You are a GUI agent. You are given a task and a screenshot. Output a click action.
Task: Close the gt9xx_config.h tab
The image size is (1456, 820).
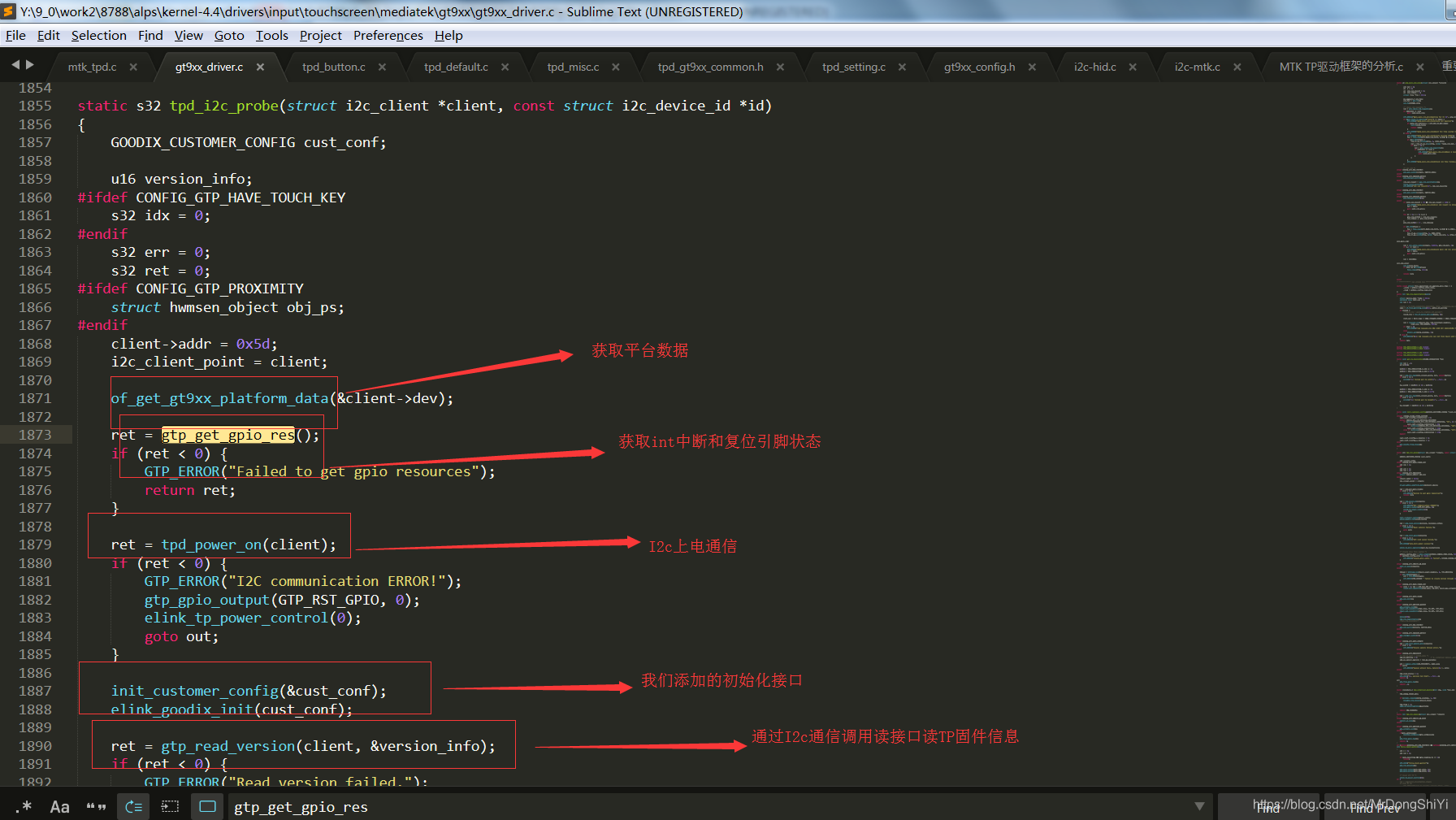(1032, 67)
